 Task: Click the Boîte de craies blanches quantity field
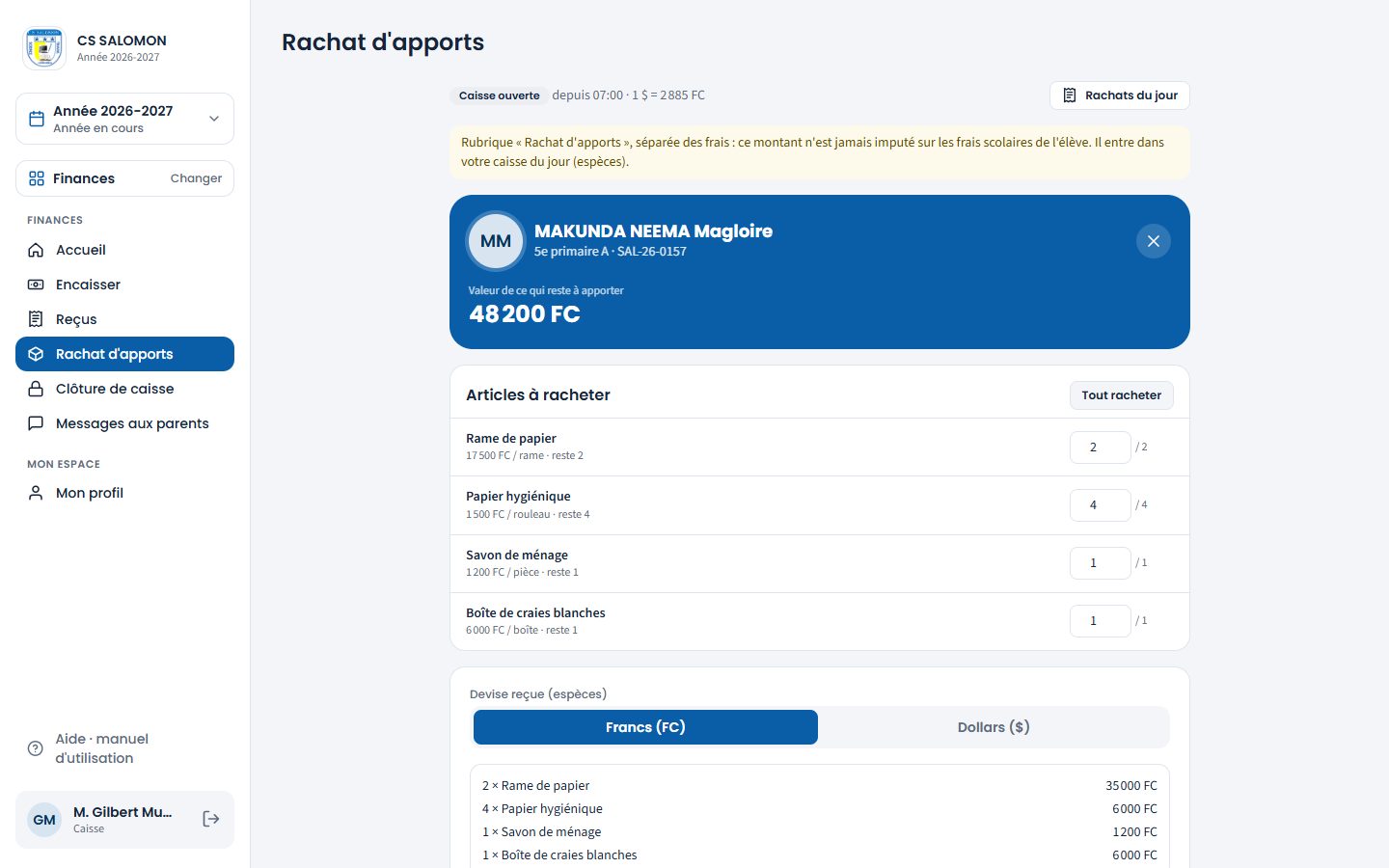click(1101, 621)
